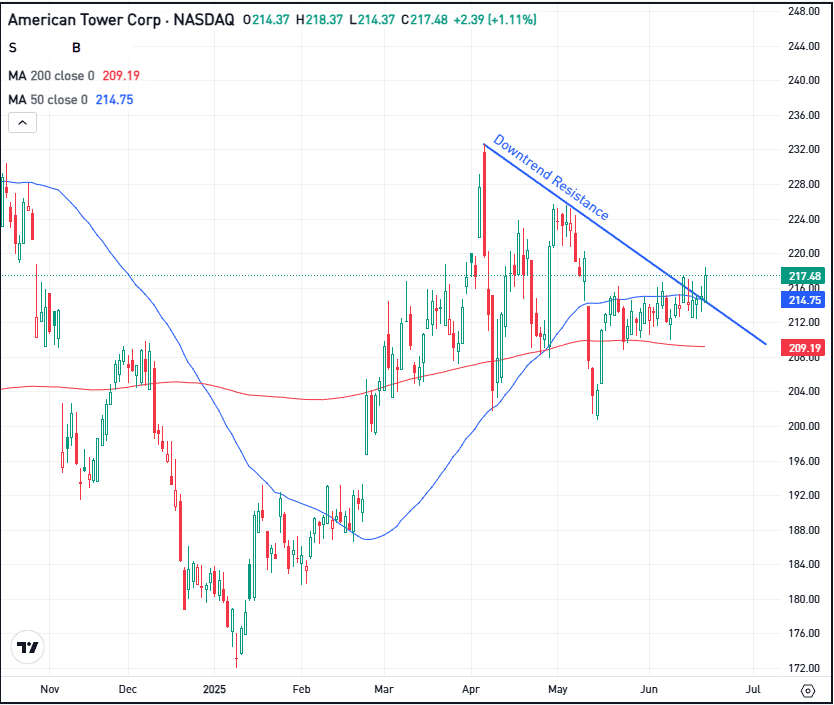Click the May label on time axis

(x=557, y=689)
